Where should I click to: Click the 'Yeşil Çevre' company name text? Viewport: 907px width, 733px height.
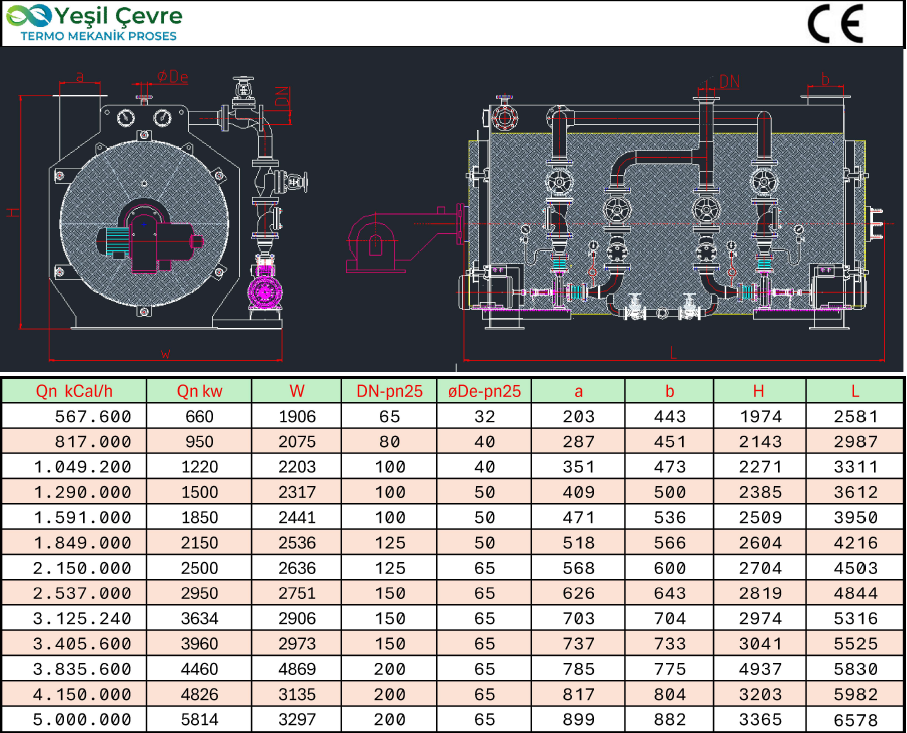click(119, 16)
